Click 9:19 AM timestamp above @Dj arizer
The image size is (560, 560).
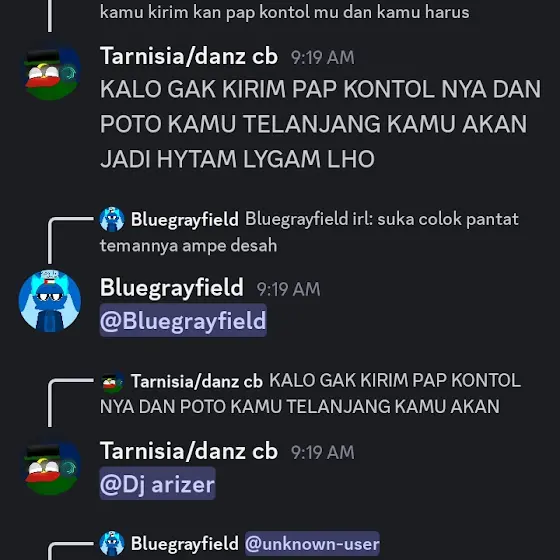point(322,452)
